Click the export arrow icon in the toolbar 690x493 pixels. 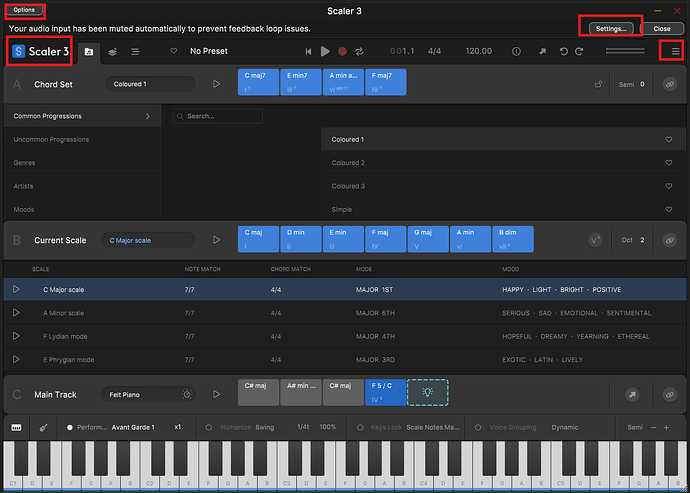(x=543, y=52)
